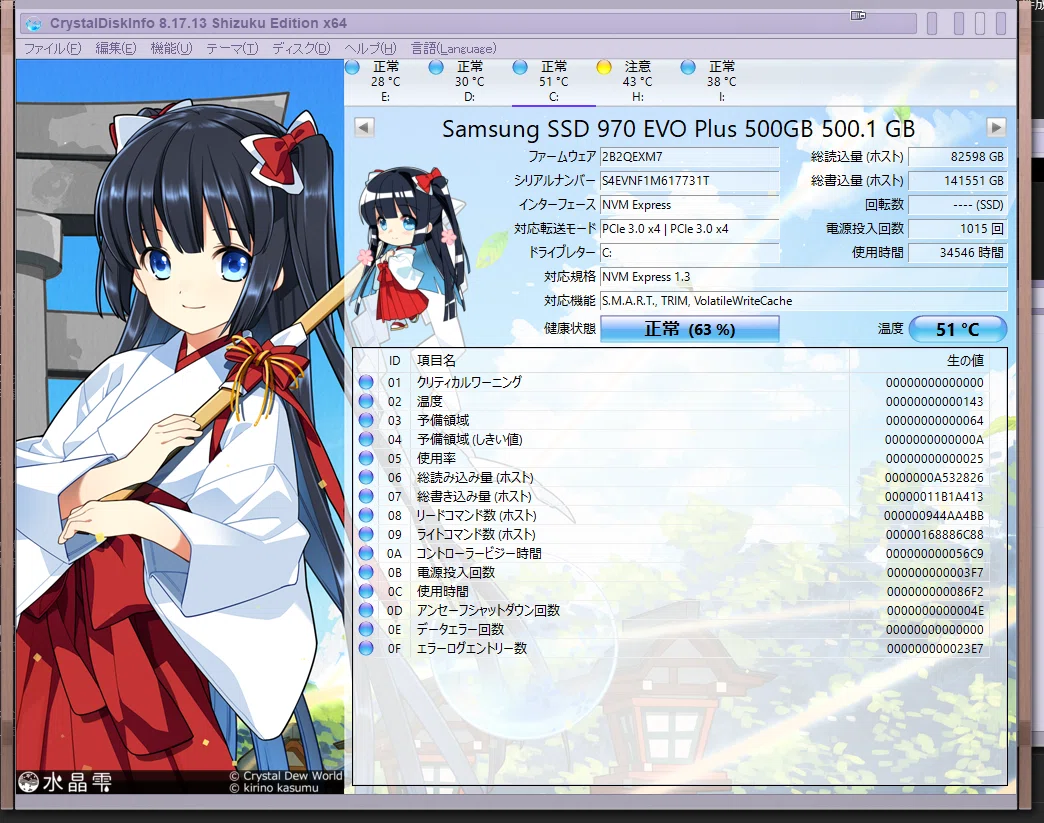Image resolution: width=1044 pixels, height=823 pixels.
Task: Click status orb of row 0D アンセーフシャットダウン回数
Action: (x=366, y=610)
